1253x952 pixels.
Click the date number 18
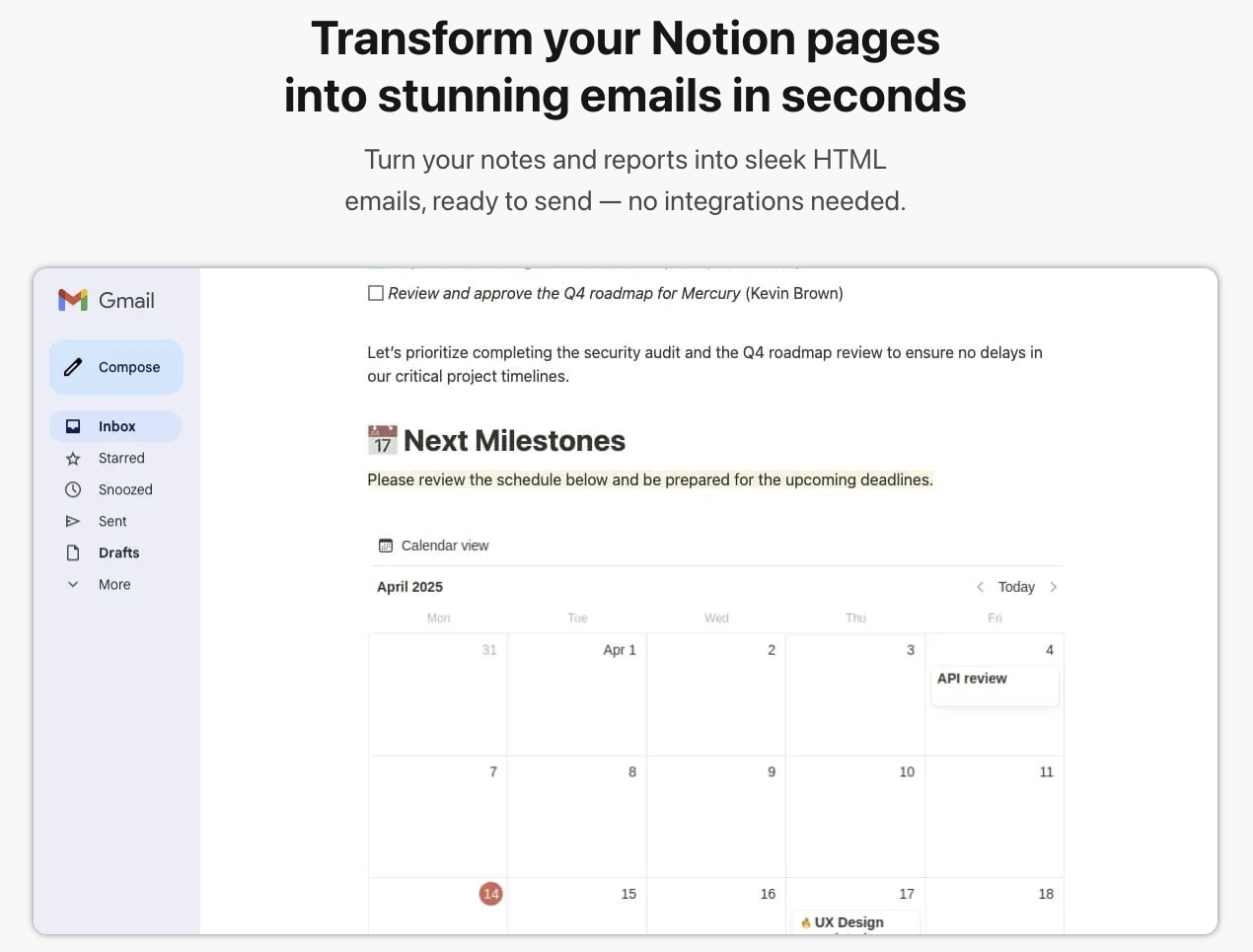pos(1046,894)
